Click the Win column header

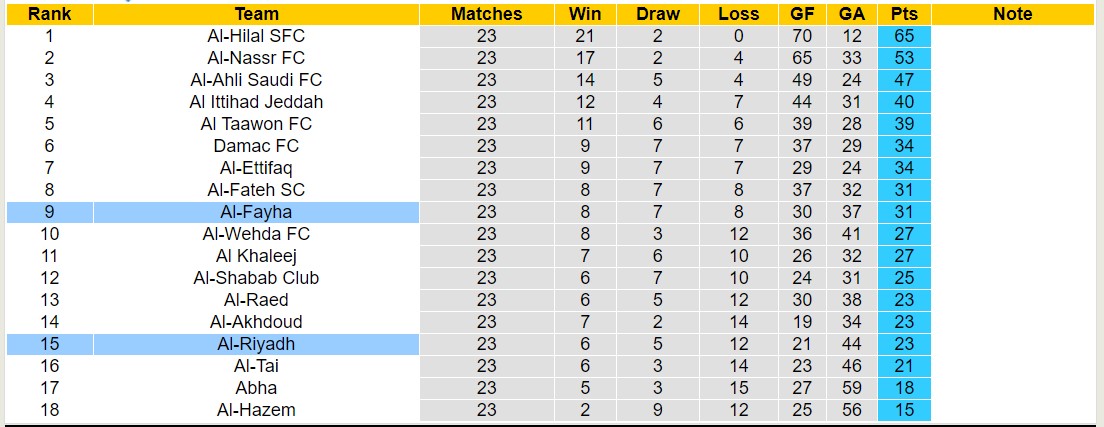click(585, 14)
